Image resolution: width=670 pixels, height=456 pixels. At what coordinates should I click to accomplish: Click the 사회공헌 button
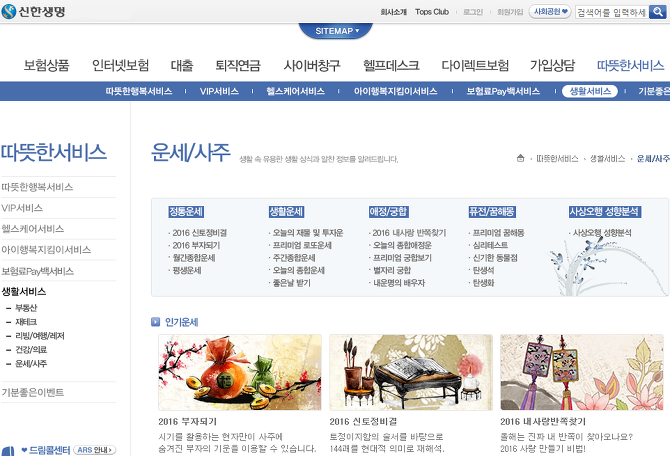(x=550, y=12)
